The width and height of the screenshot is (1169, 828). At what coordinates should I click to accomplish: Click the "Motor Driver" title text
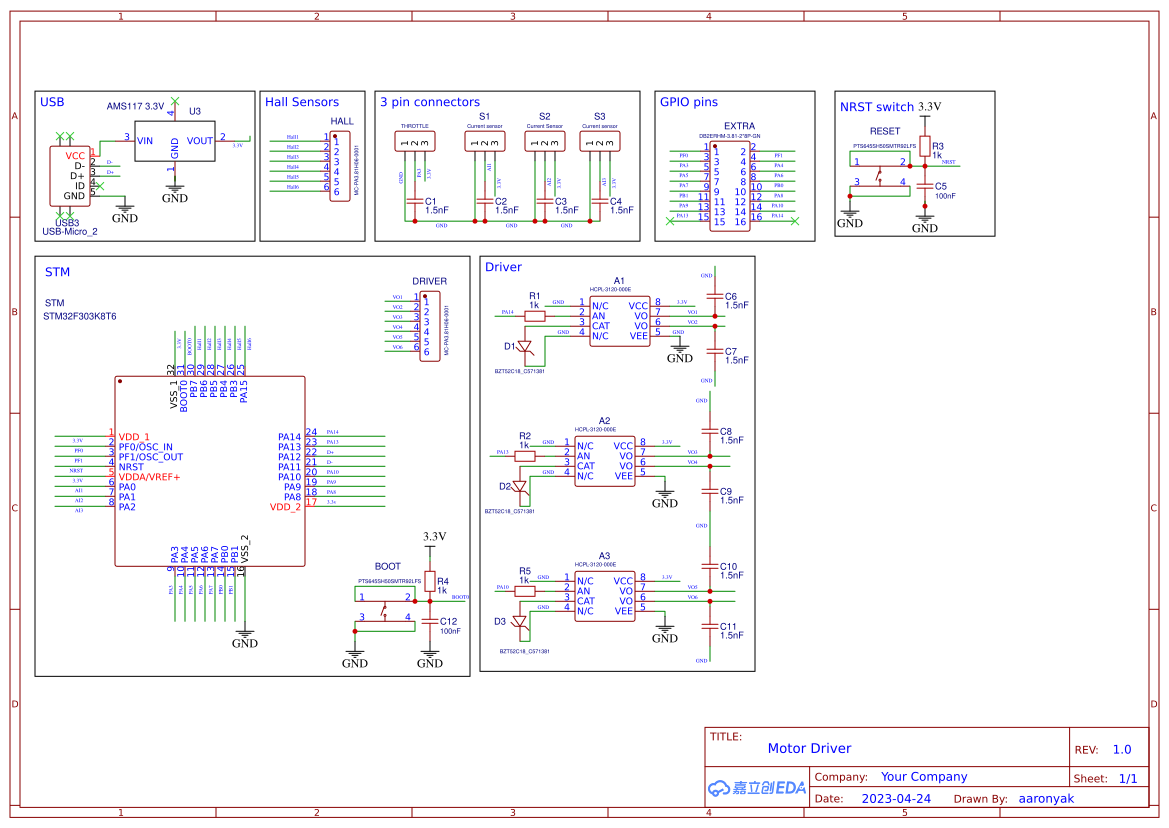809,748
